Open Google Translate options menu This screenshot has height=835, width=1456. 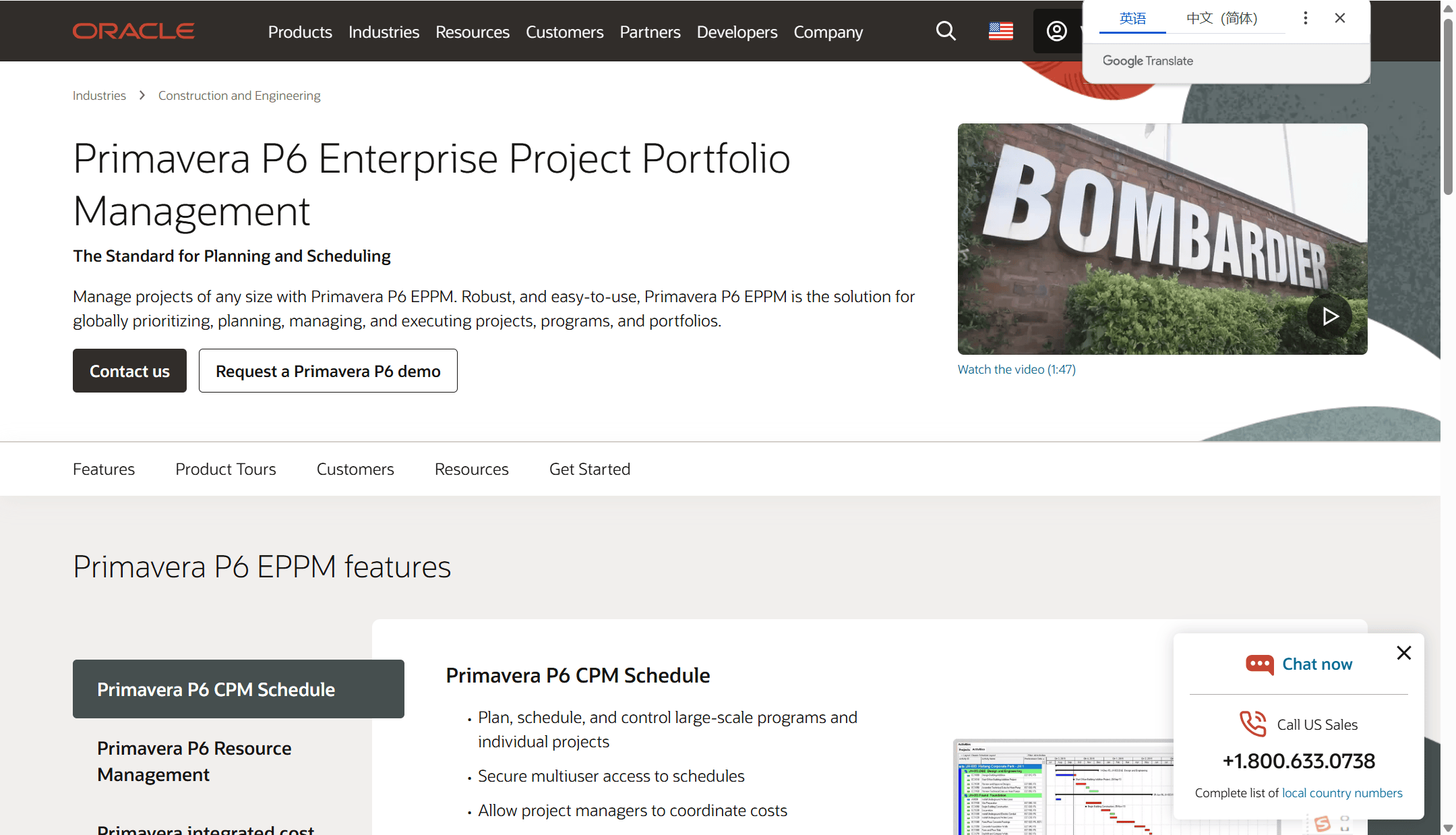click(1306, 18)
